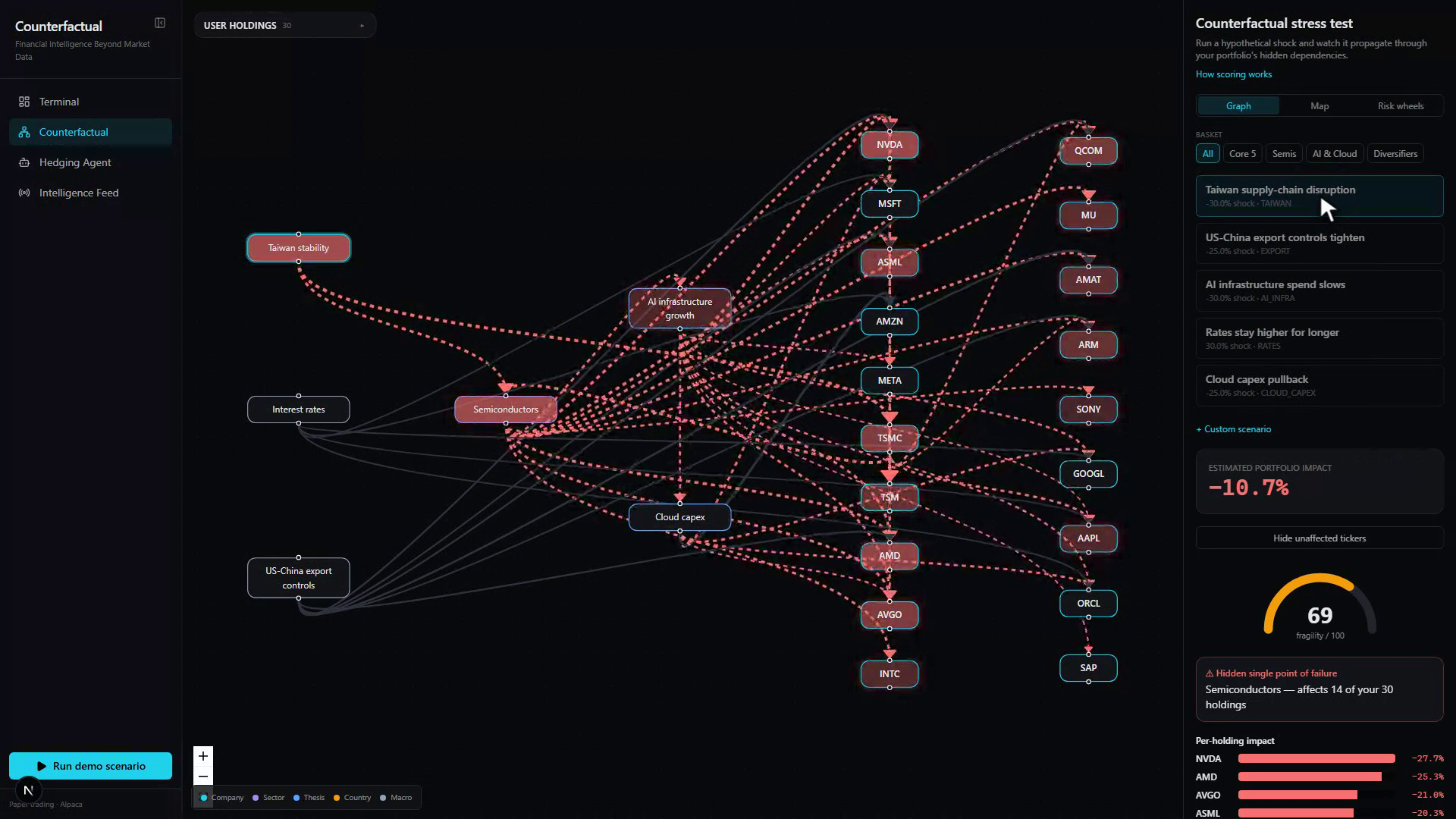Select the ARM company node
Viewport: 1456px width, 819px height.
pos(1088,345)
